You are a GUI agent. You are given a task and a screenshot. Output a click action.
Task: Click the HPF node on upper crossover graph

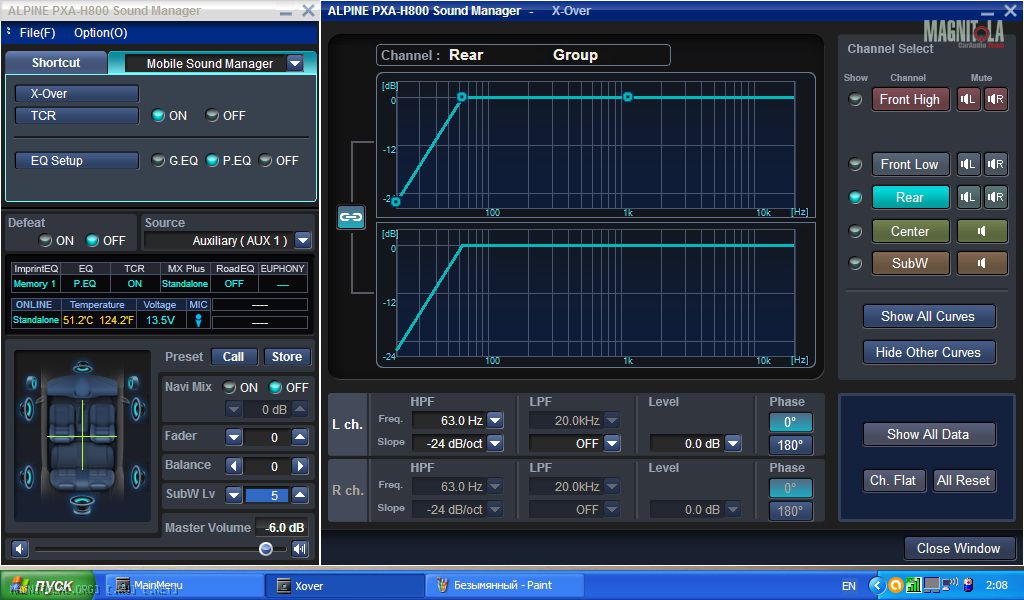coord(462,97)
